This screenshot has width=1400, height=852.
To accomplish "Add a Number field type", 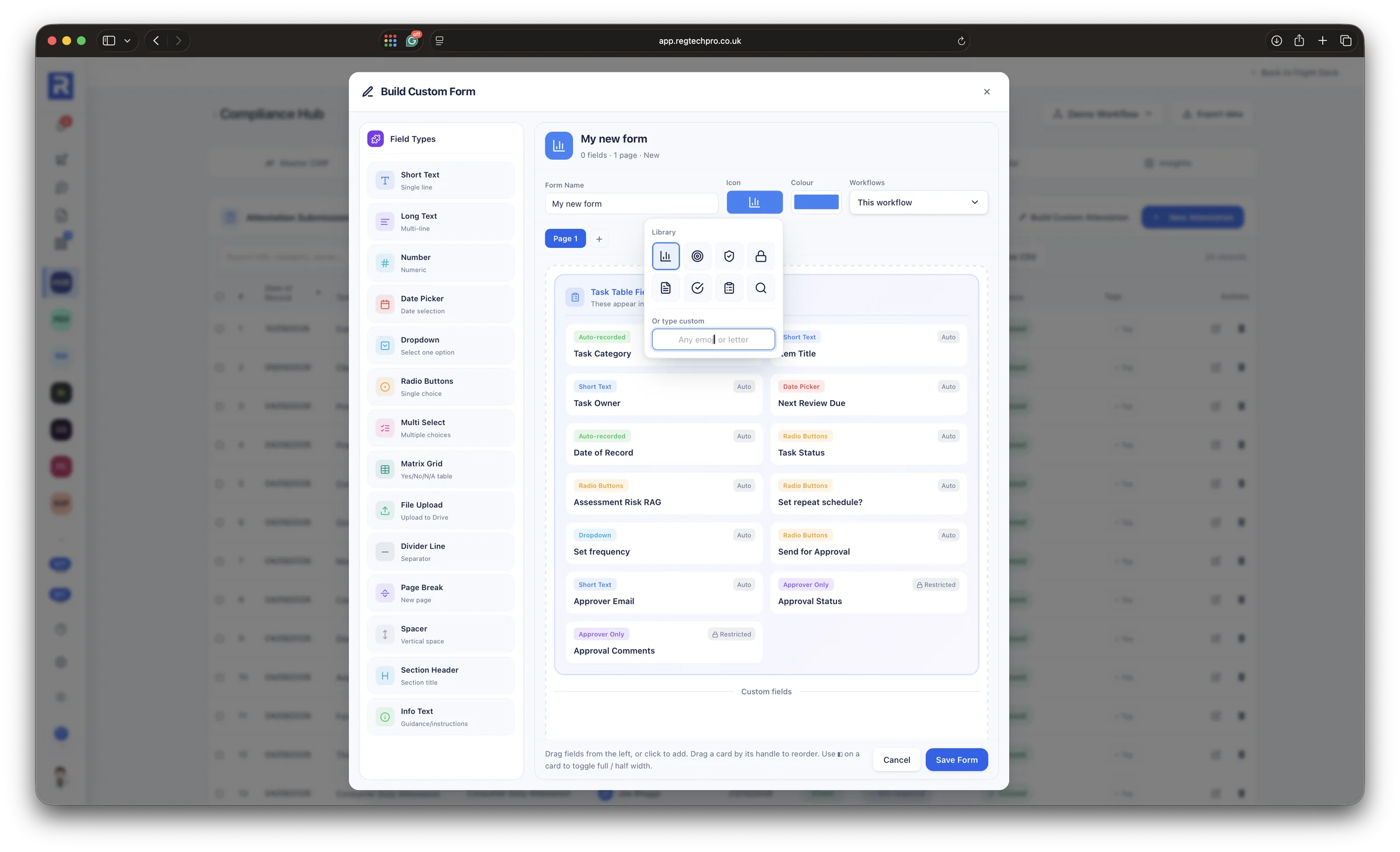I will pos(441,263).
